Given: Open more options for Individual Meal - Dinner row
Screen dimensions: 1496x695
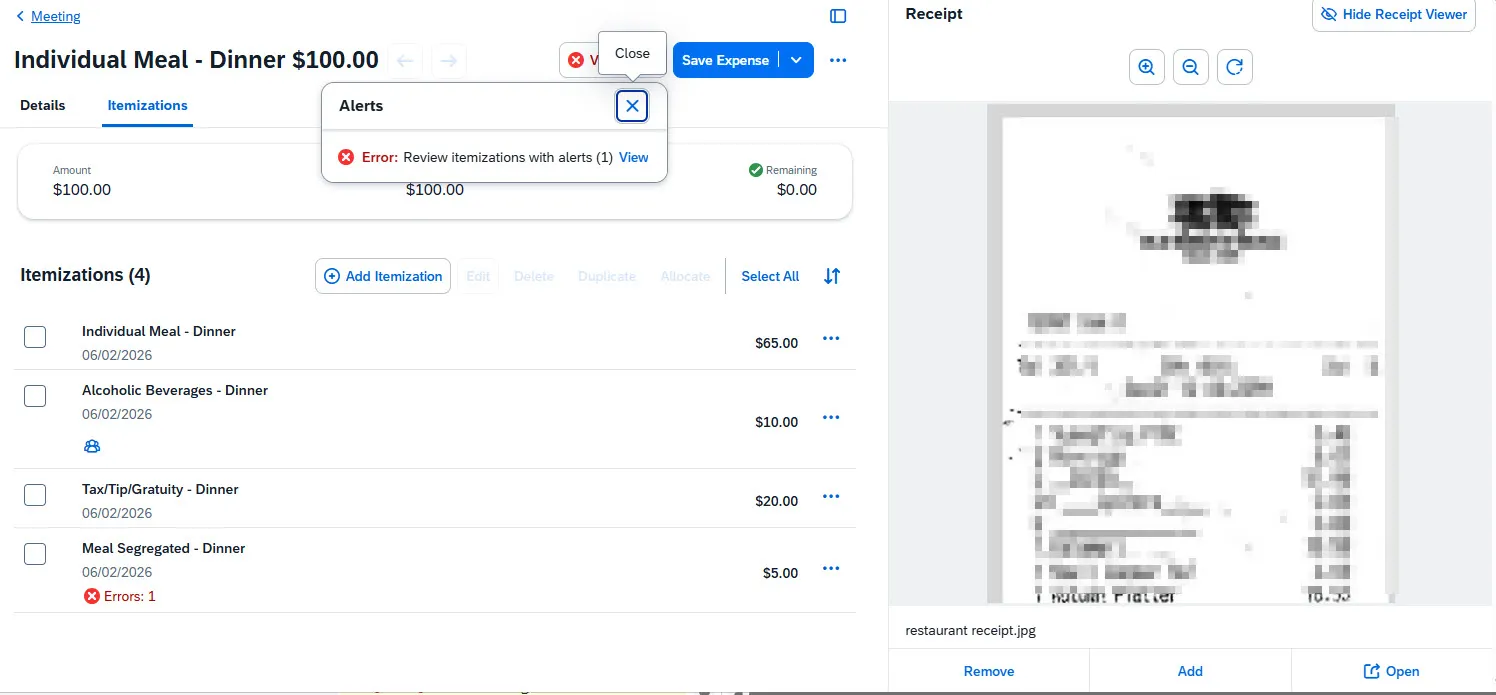Looking at the screenshot, I should click(x=831, y=339).
